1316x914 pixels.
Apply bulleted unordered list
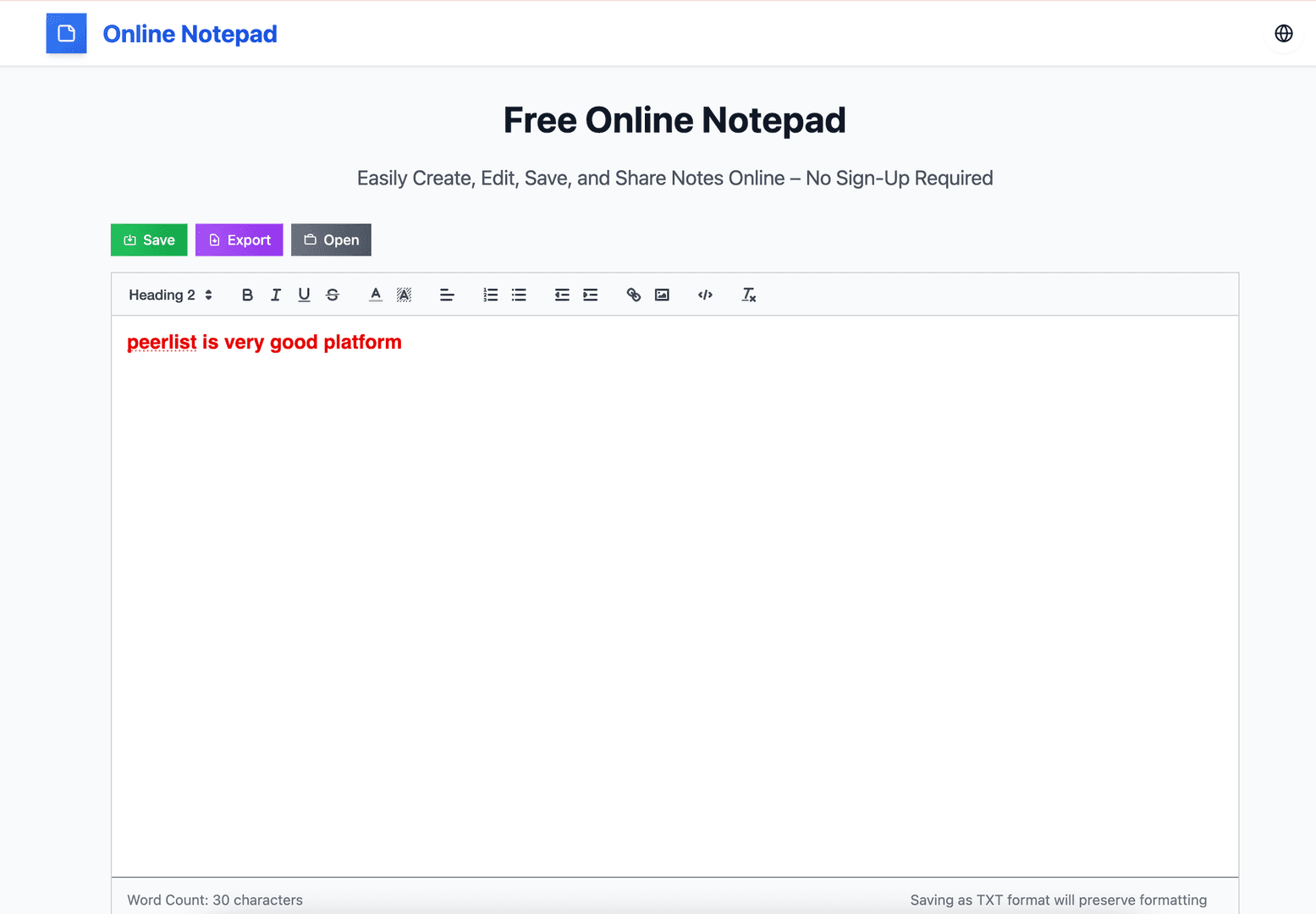(519, 295)
